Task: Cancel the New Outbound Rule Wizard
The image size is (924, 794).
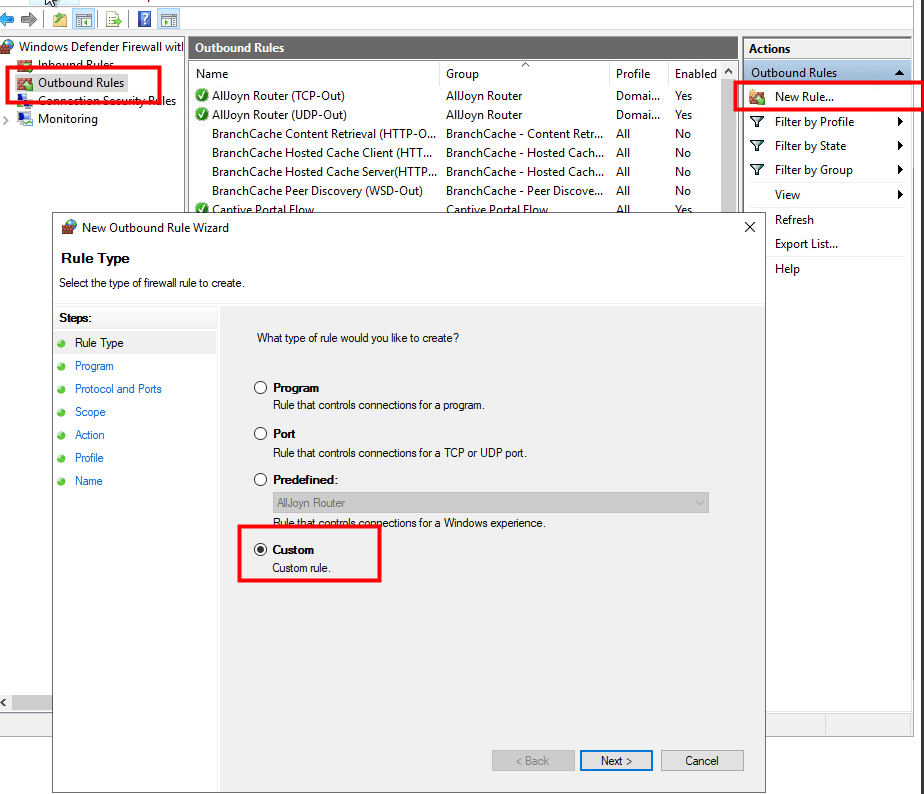Action: [x=701, y=761]
